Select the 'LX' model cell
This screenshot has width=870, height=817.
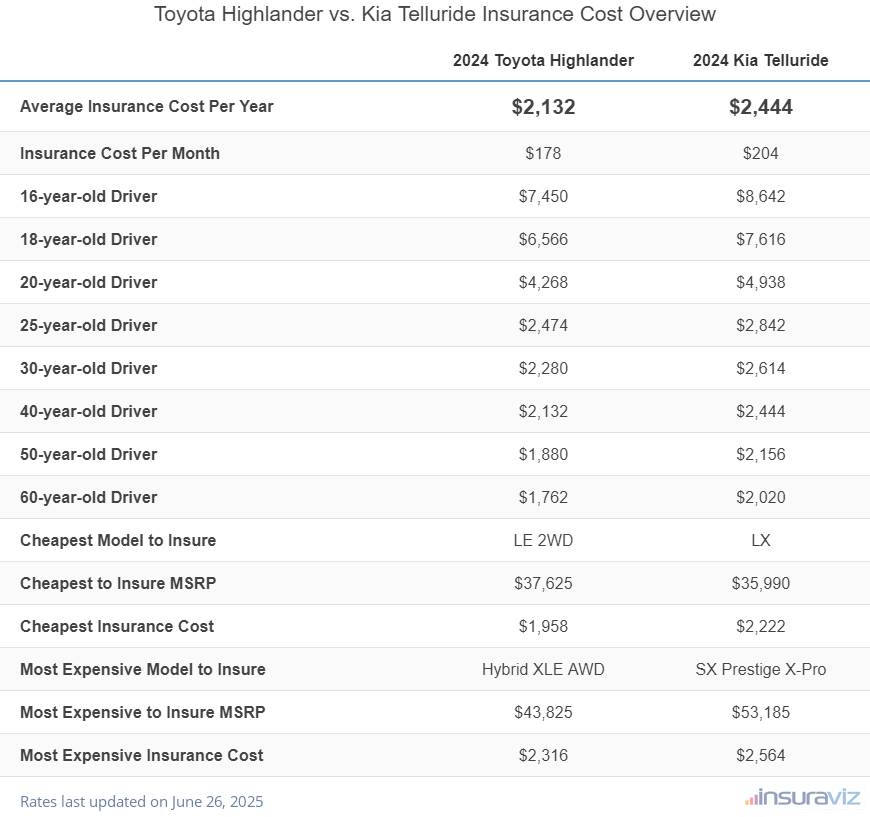point(761,540)
